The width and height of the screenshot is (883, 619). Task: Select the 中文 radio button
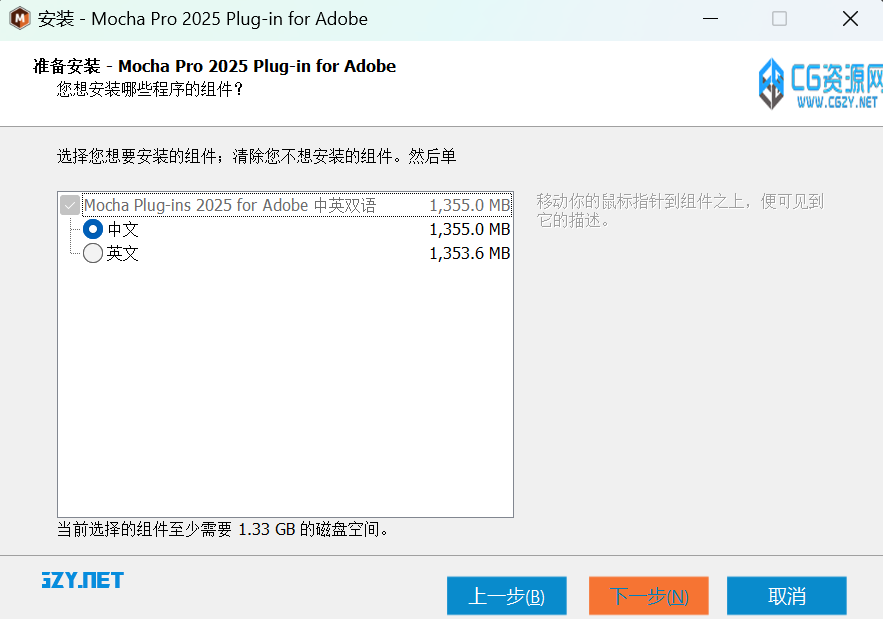coord(93,230)
